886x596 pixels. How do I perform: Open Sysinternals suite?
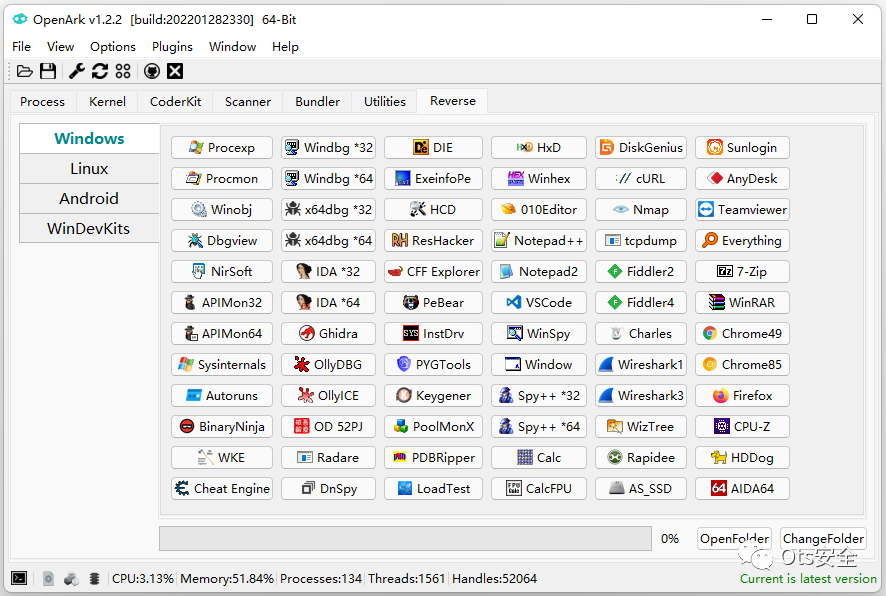click(222, 364)
